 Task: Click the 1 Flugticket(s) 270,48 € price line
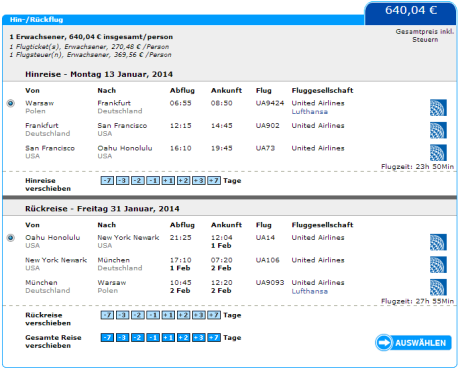pos(89,47)
